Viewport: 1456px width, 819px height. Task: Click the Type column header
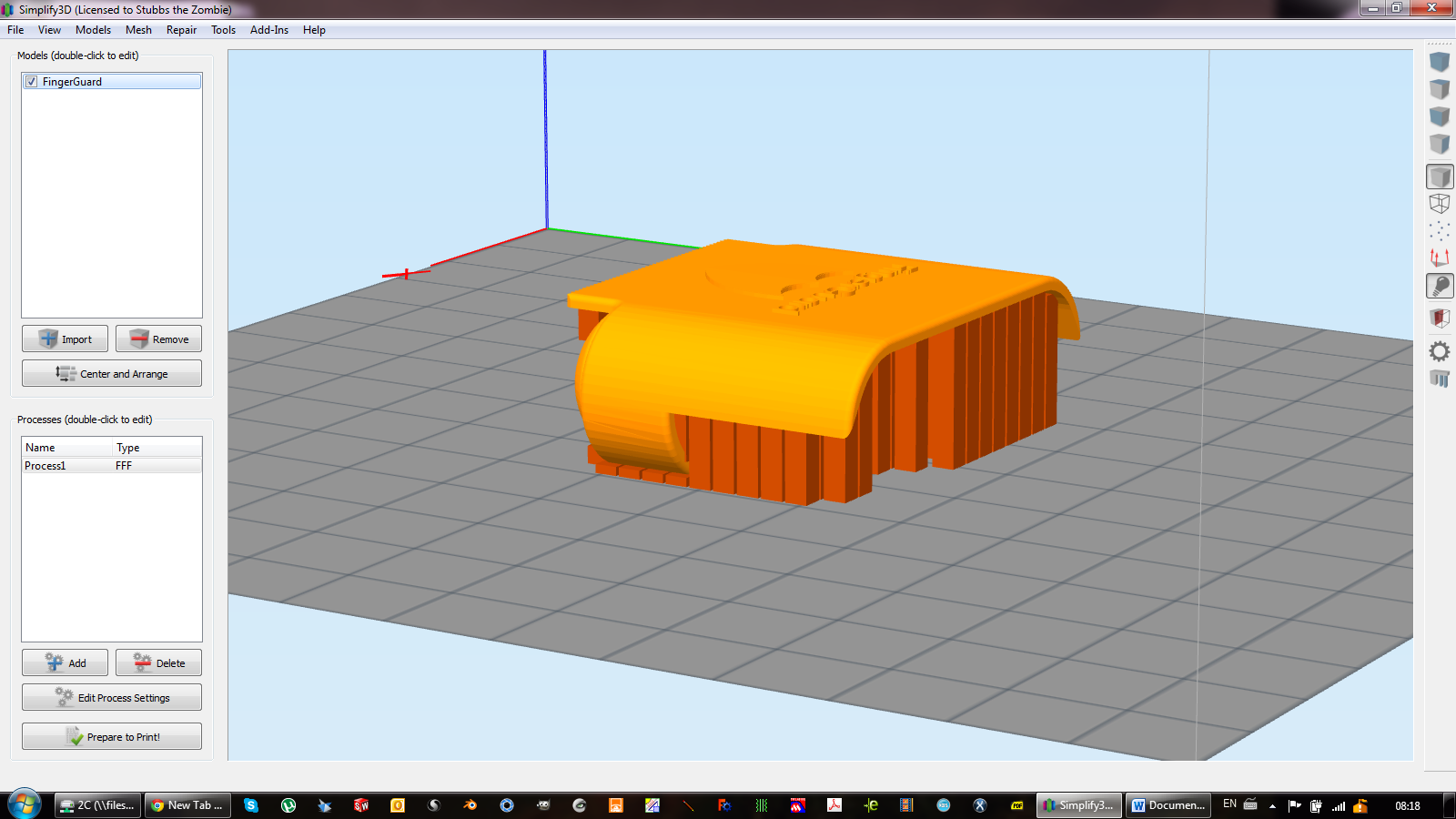point(157,448)
